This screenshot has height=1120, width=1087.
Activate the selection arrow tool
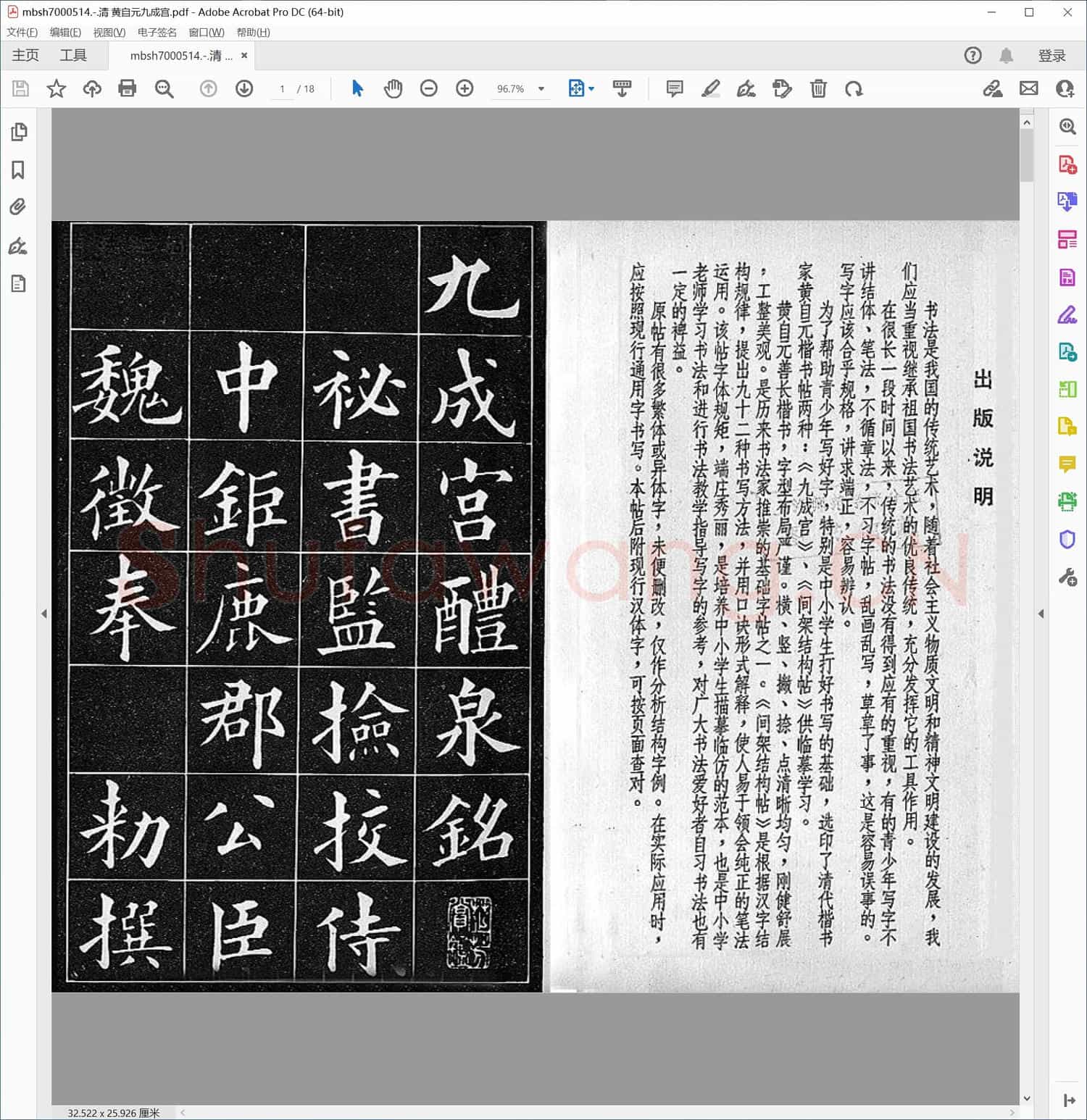tap(357, 88)
